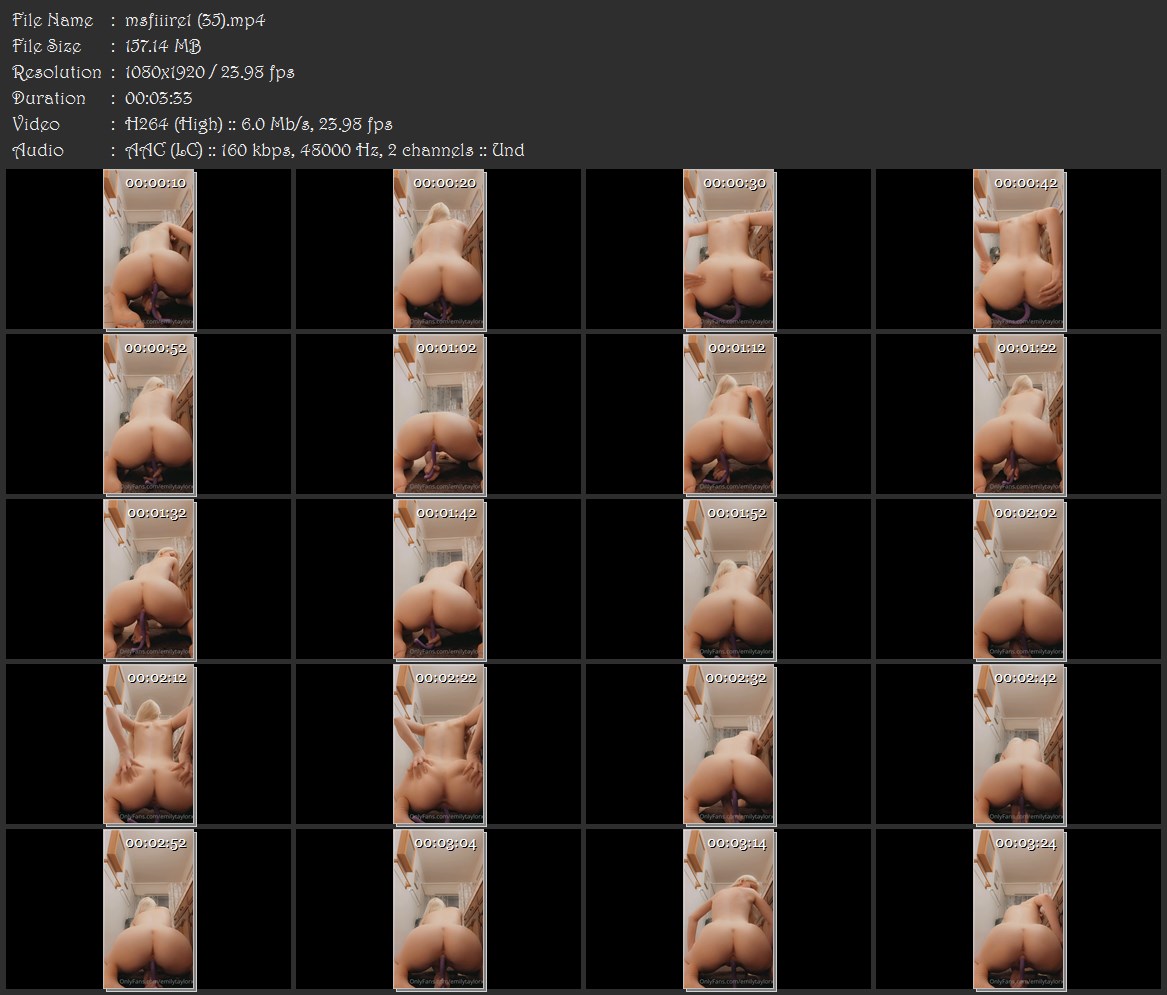Select the audio codec text 'AAC (LC)'
Image resolution: width=1167 pixels, height=995 pixels.
click(x=164, y=150)
